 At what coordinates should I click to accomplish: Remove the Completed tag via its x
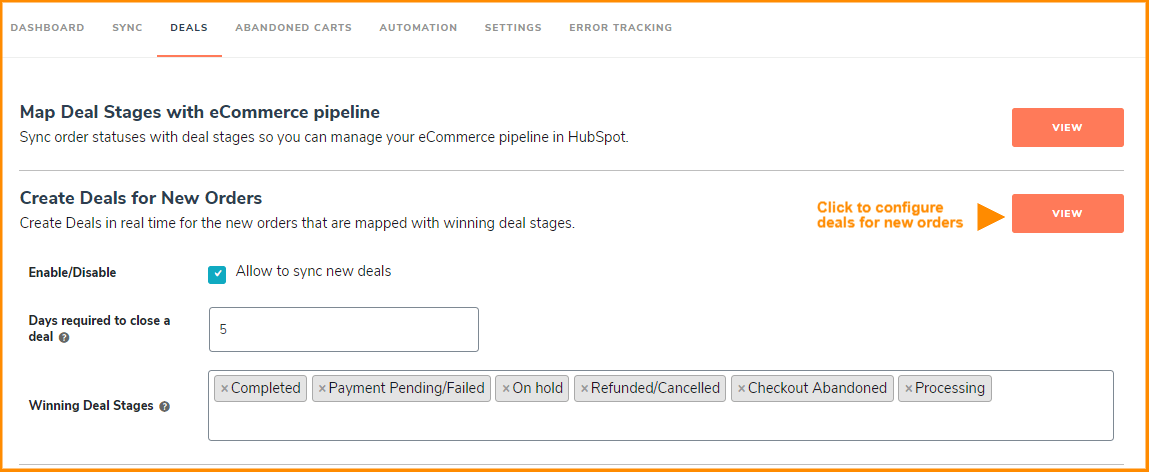[x=224, y=388]
